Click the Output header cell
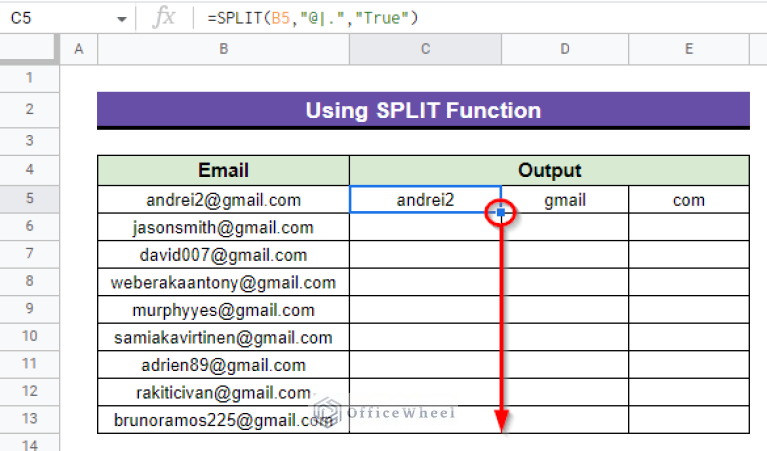 pyautogui.click(x=549, y=171)
